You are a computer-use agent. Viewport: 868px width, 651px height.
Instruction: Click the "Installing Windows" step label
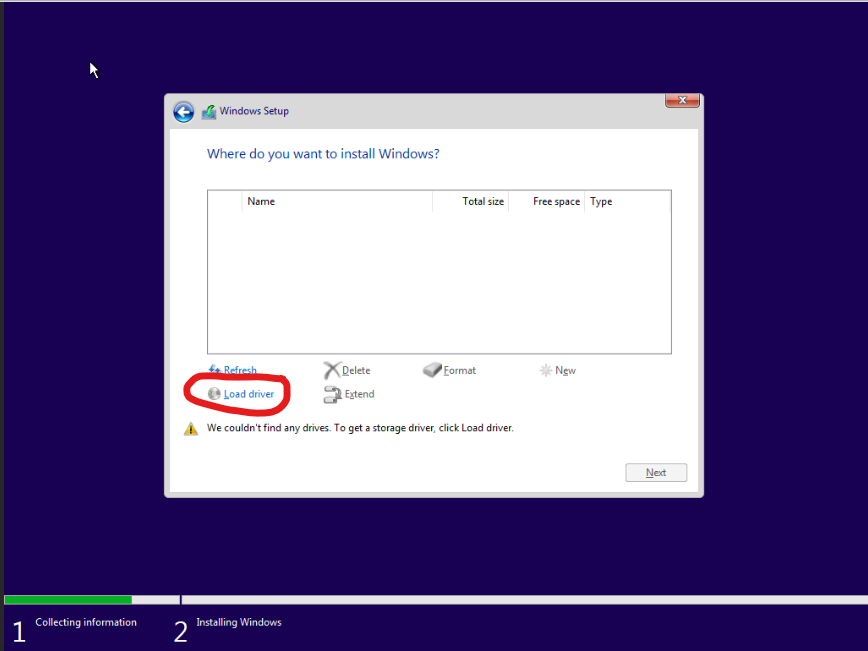click(239, 622)
